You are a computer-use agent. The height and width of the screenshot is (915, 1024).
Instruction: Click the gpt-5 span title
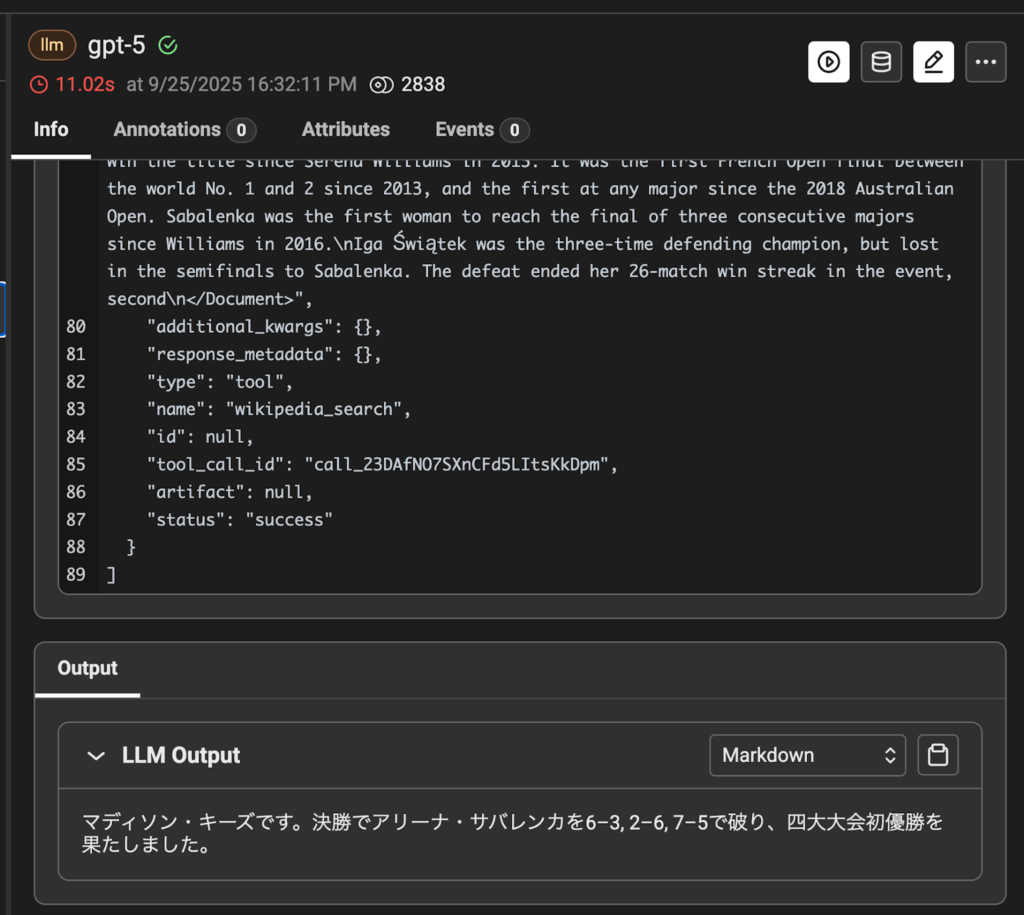[x=117, y=45]
